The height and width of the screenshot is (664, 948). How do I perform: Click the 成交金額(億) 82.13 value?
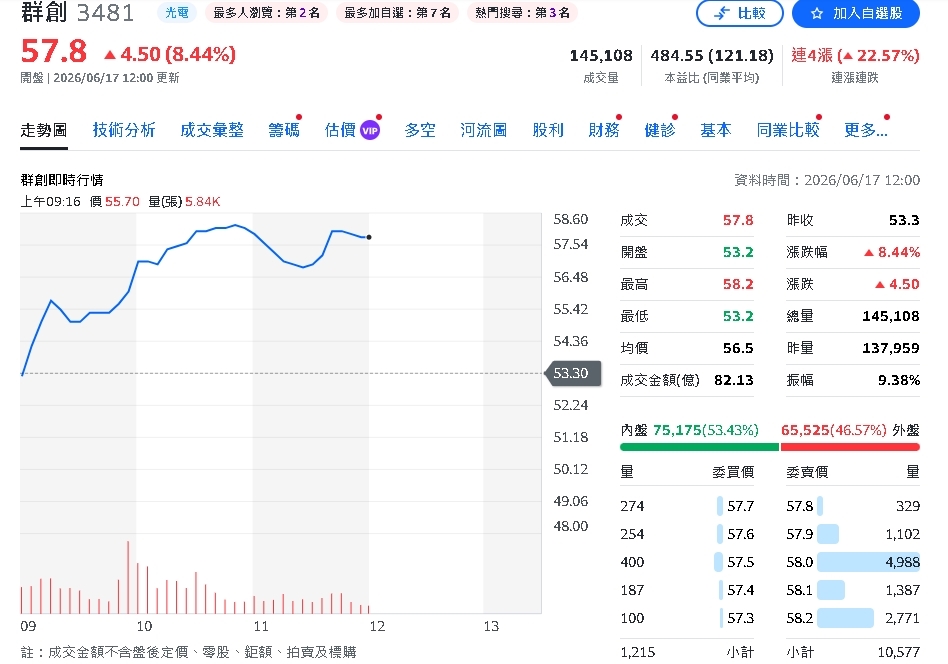(x=733, y=380)
